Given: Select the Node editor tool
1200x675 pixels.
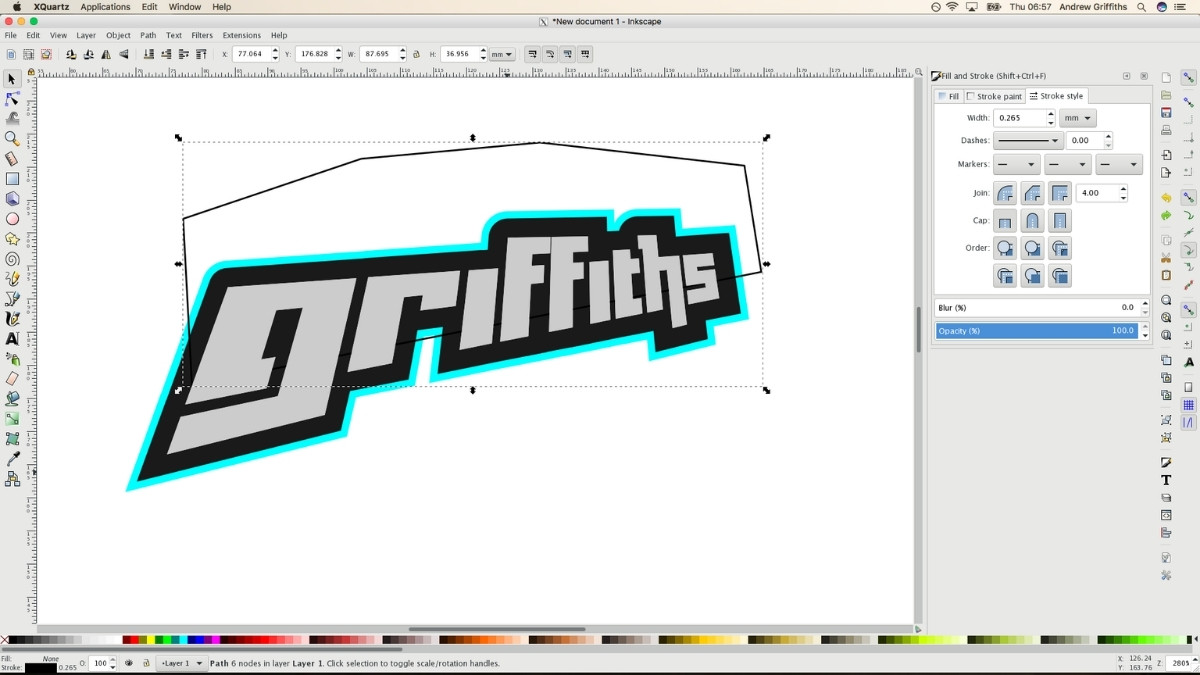Looking at the screenshot, I should tap(12, 99).
